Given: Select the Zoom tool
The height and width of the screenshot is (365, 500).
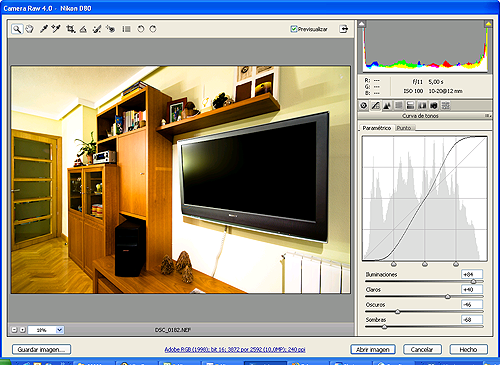Looking at the screenshot, I should (17, 29).
